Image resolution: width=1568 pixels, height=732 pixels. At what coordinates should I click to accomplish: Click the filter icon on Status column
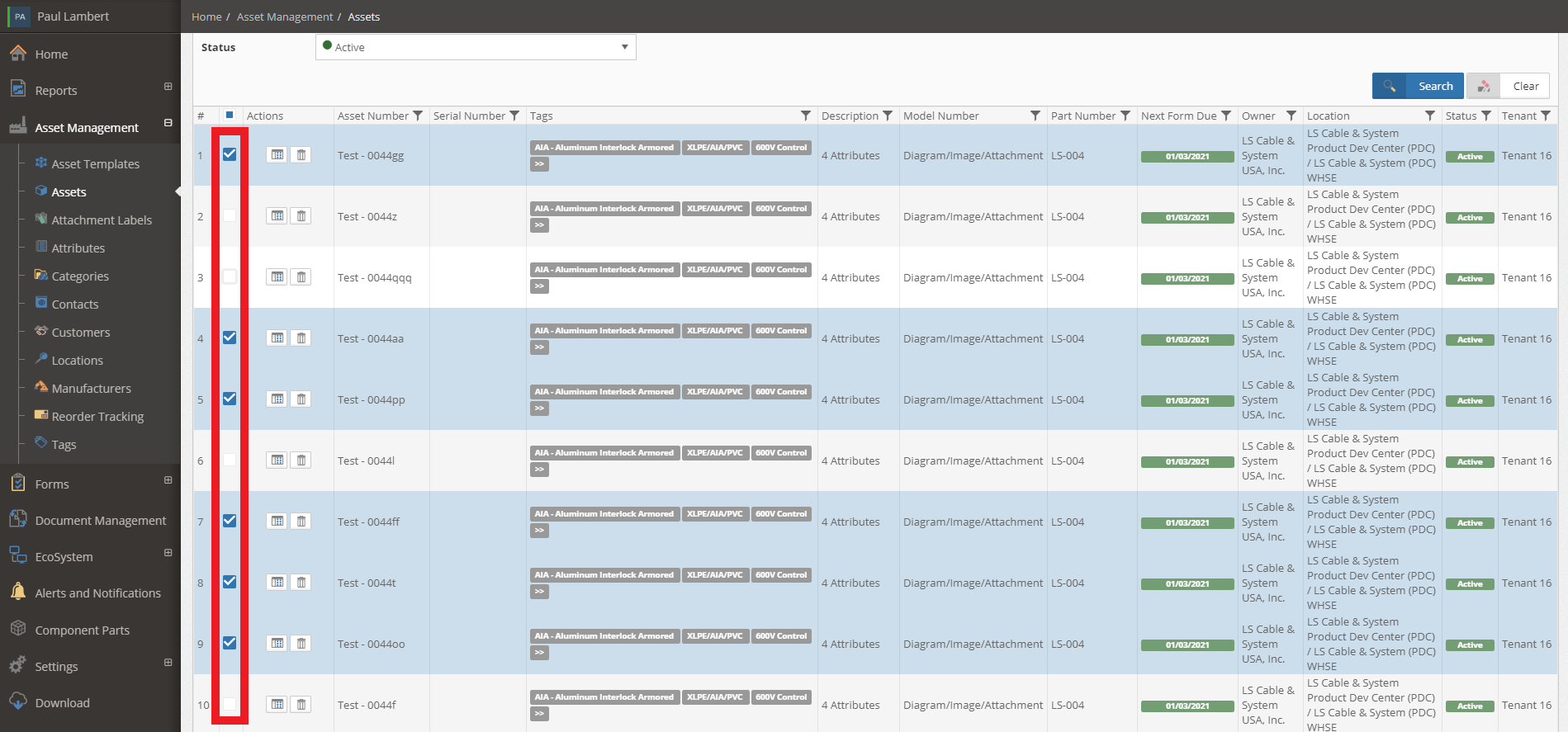1486,116
